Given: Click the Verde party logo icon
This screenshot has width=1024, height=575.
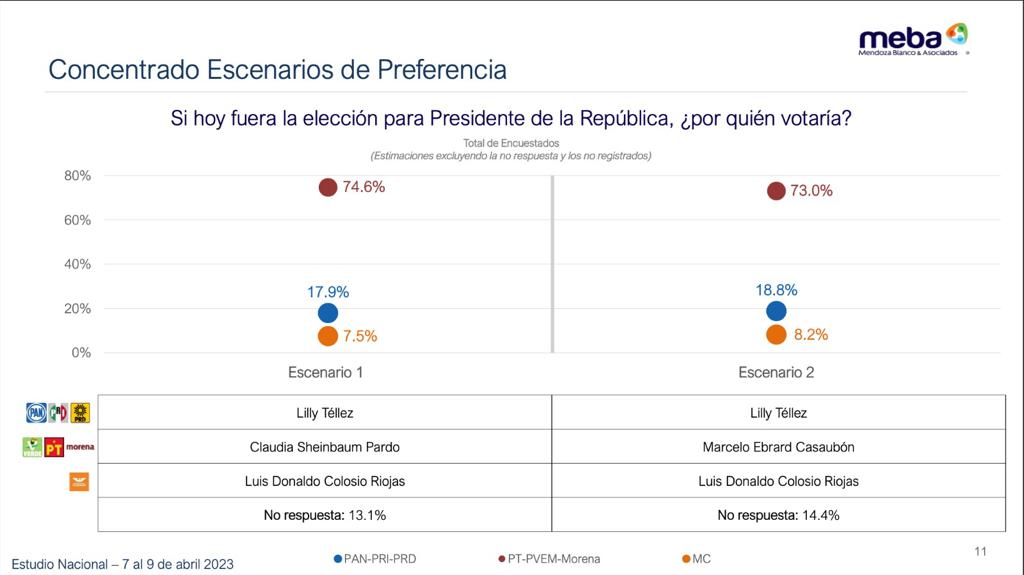Looking at the screenshot, I should [32, 448].
